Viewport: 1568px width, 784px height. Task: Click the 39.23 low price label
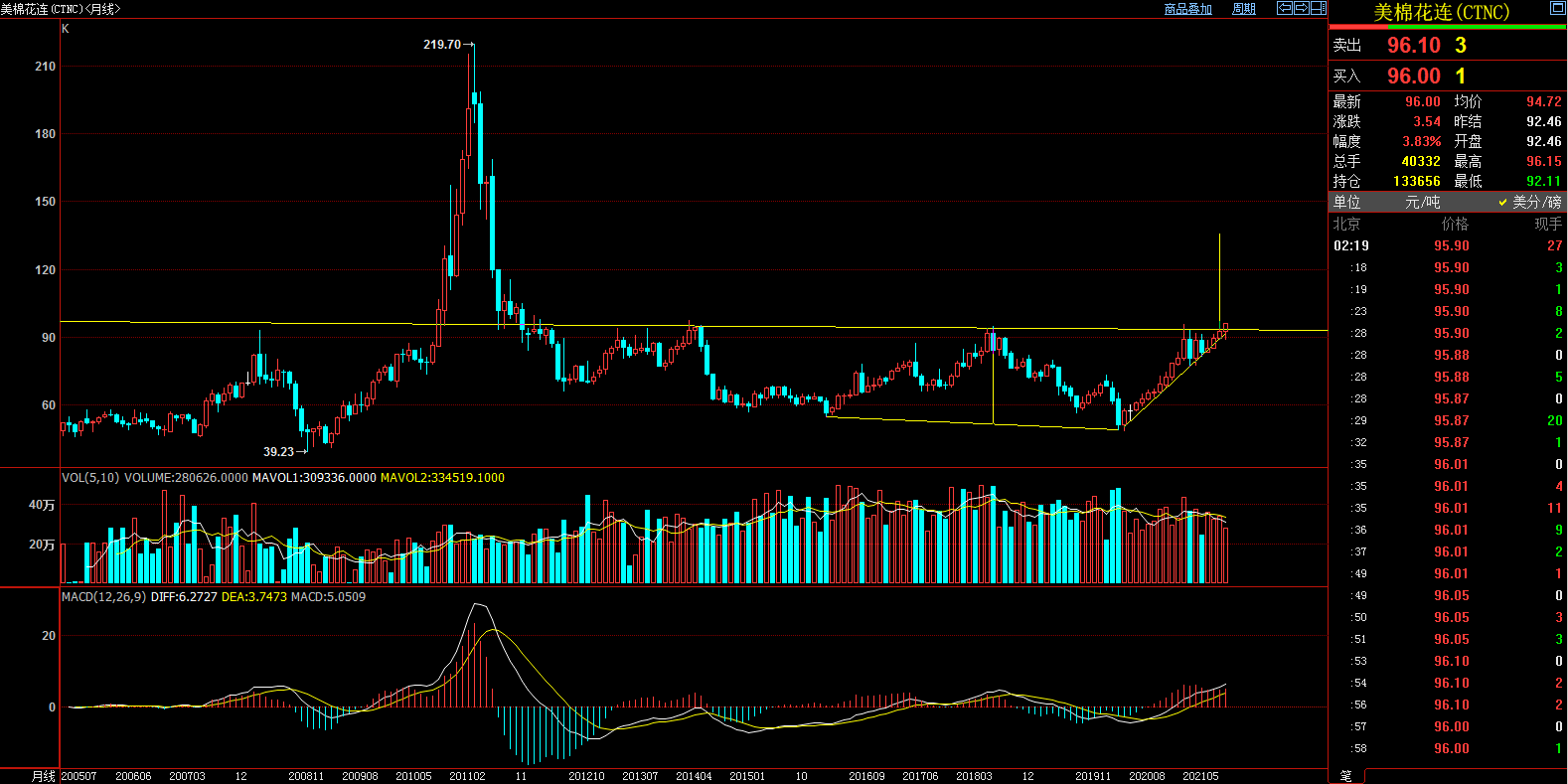pyautogui.click(x=278, y=452)
